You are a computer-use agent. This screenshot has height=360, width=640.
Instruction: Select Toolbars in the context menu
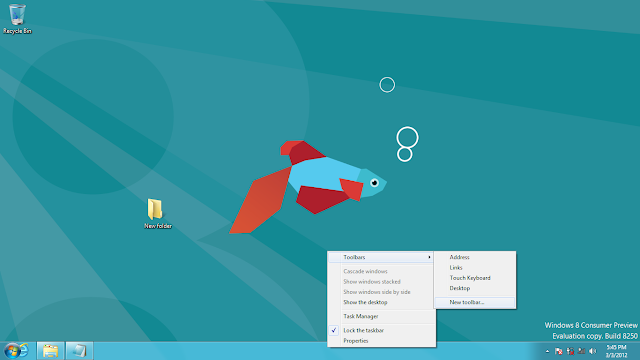[381, 257]
